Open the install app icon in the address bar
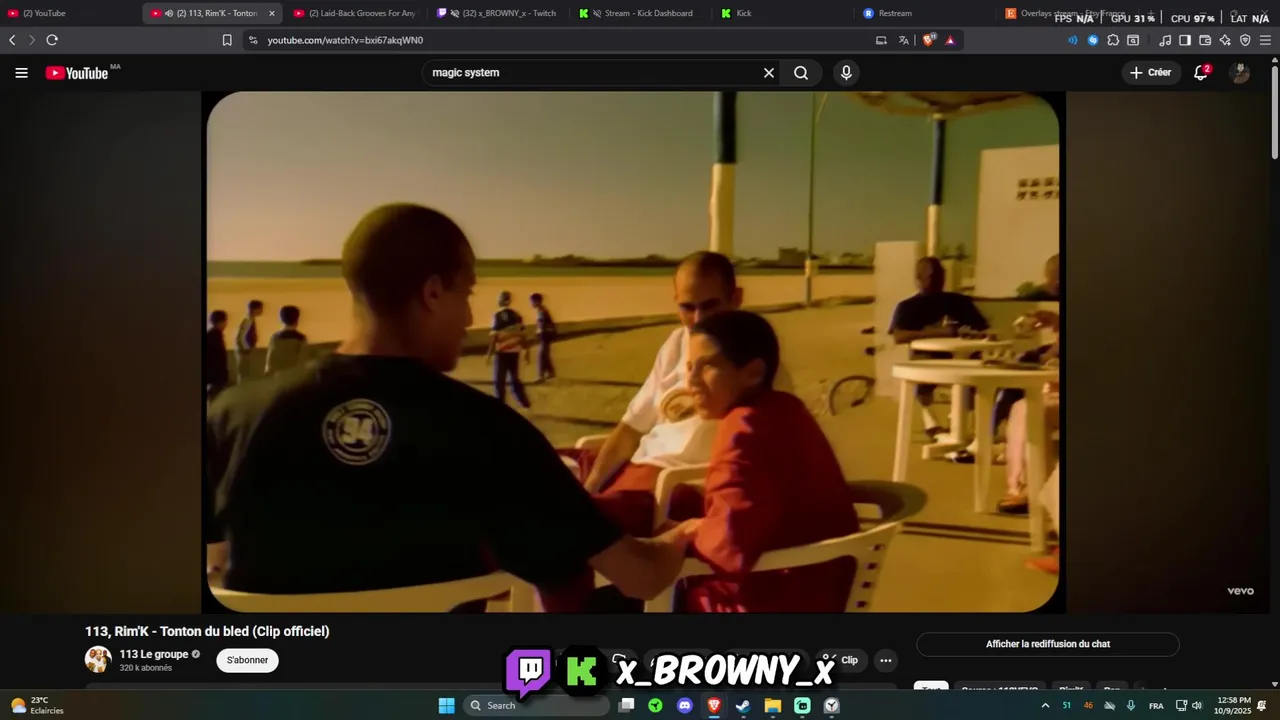 (x=881, y=40)
